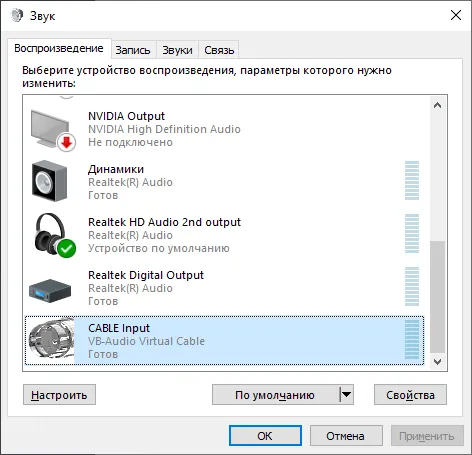Image resolution: width=472 pixels, height=455 pixels.
Task: Click the Динамики speaker icon
Action: (49, 181)
